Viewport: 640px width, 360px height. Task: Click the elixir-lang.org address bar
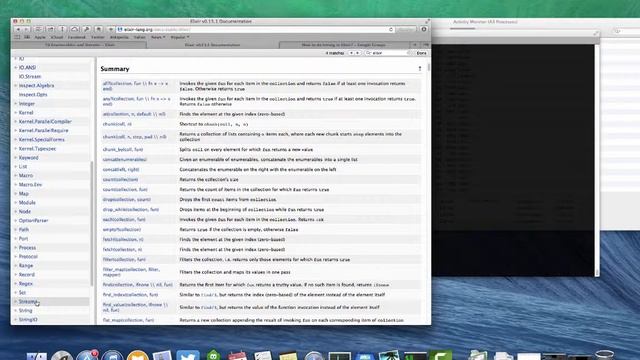255,29
